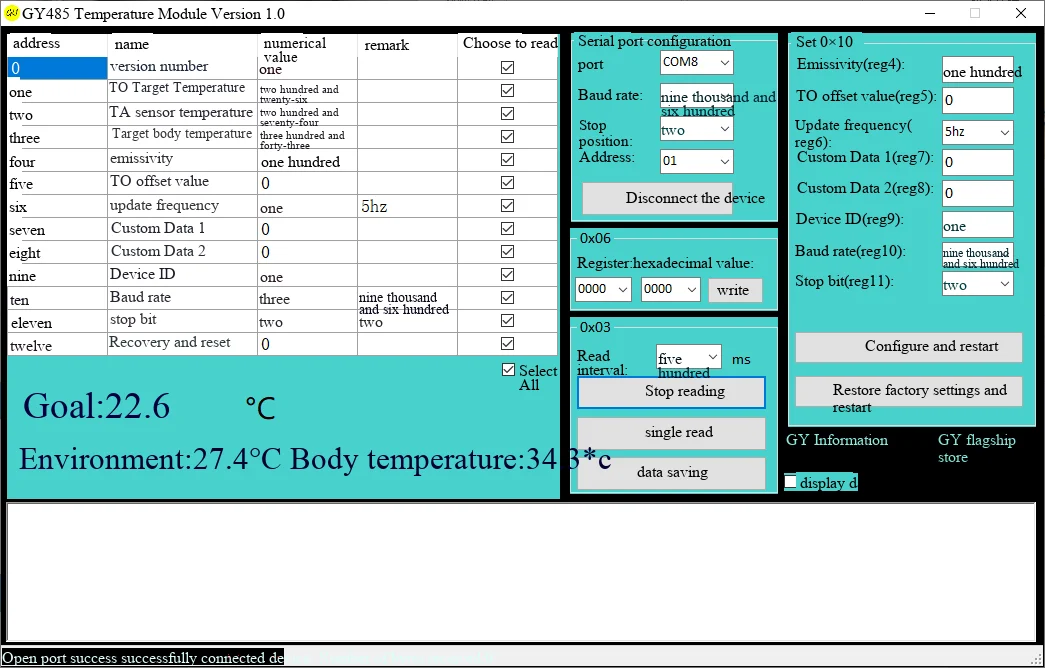Select the highlighted address 0 cell
The image size is (1045, 668).
(x=57, y=68)
